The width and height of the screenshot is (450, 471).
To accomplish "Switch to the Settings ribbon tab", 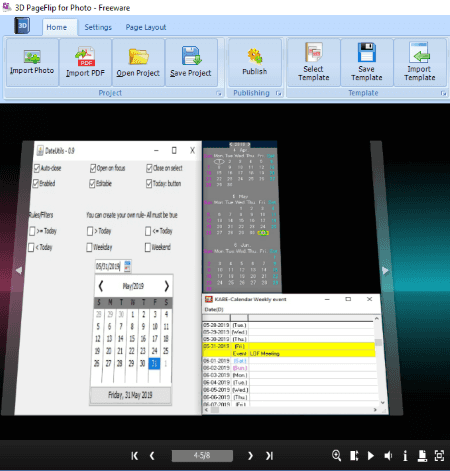I will tap(98, 27).
